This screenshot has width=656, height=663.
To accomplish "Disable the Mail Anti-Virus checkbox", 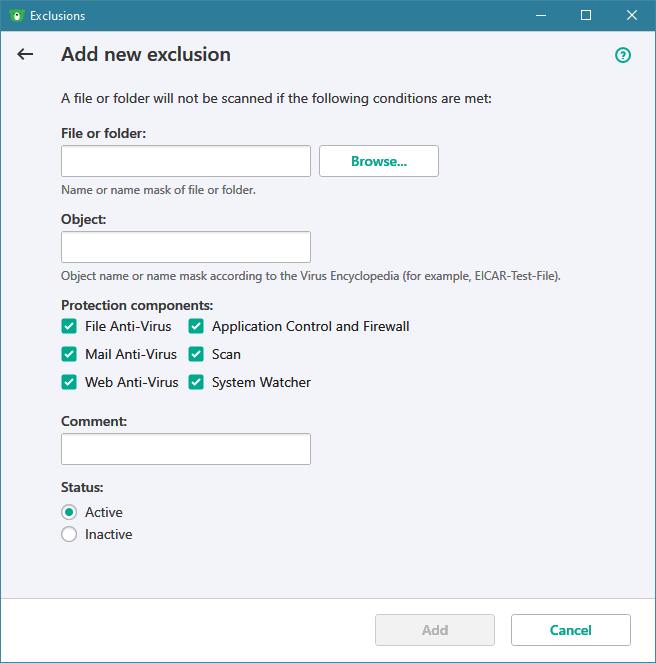I will tap(69, 354).
